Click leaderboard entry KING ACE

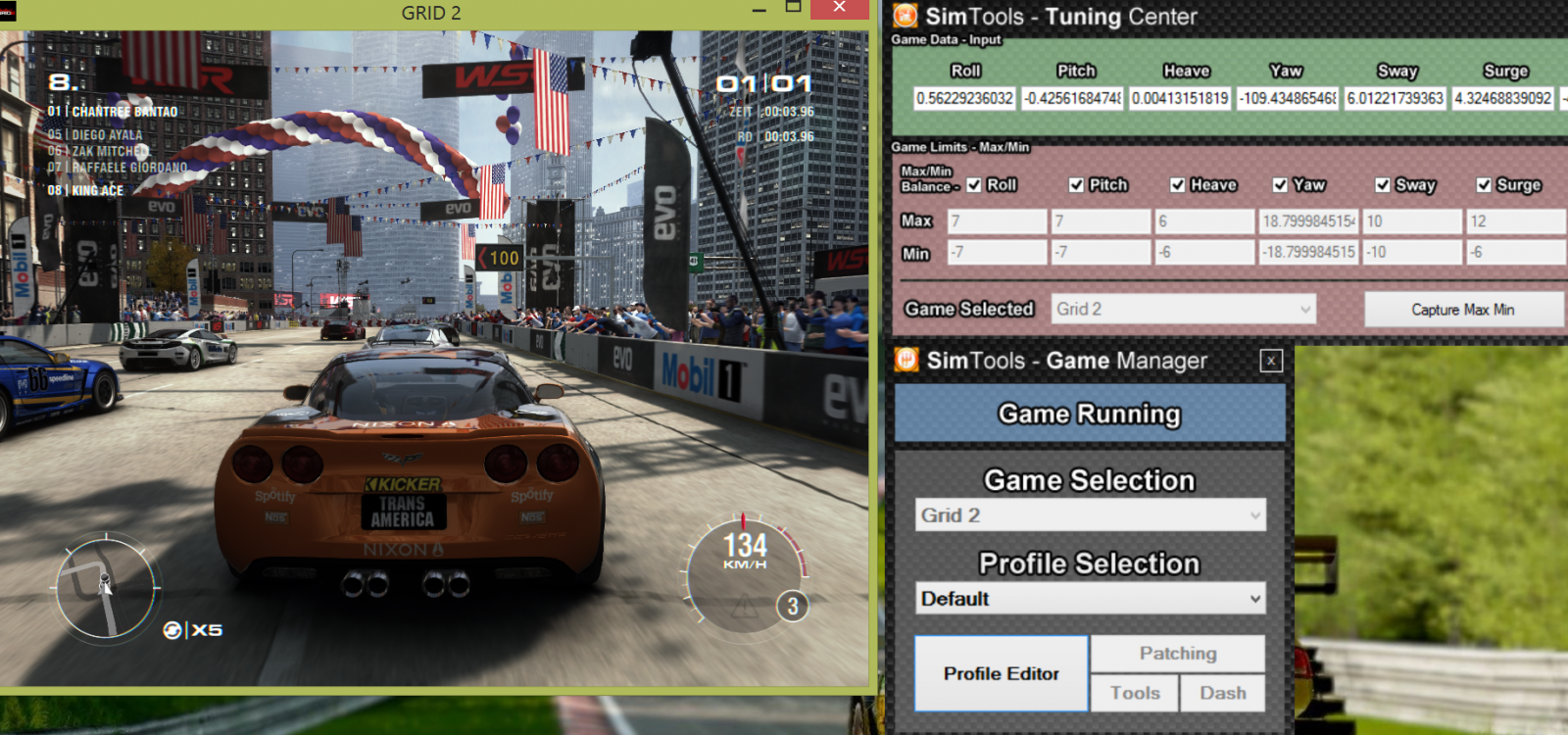[x=85, y=190]
